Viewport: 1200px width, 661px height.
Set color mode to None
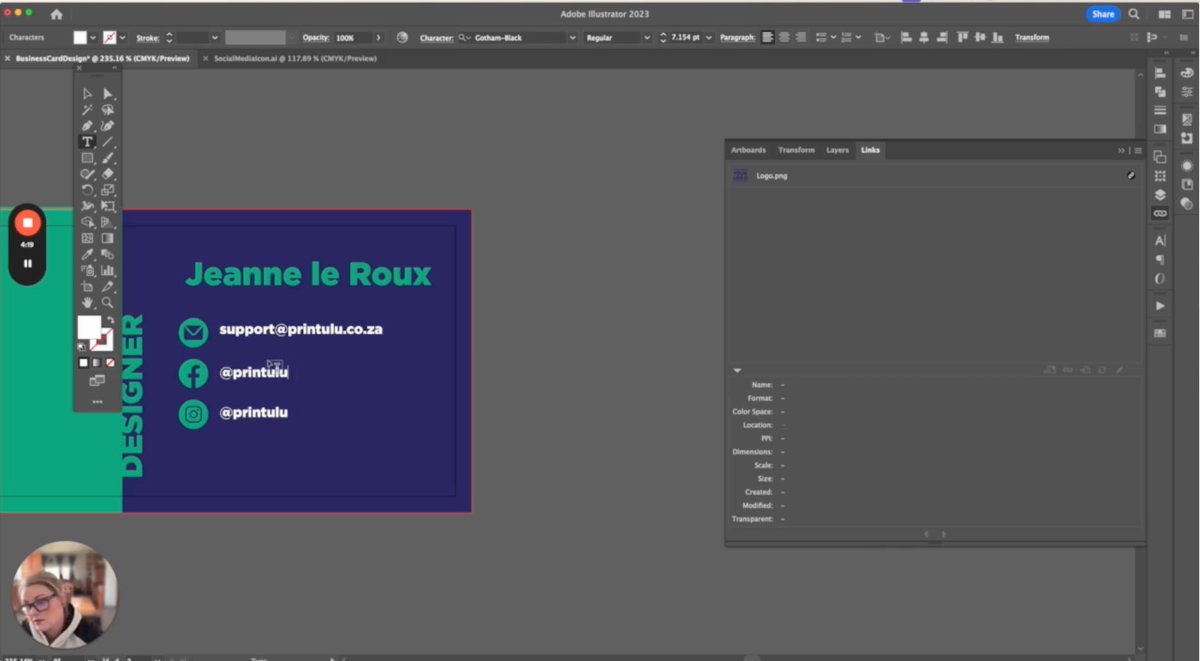110,362
